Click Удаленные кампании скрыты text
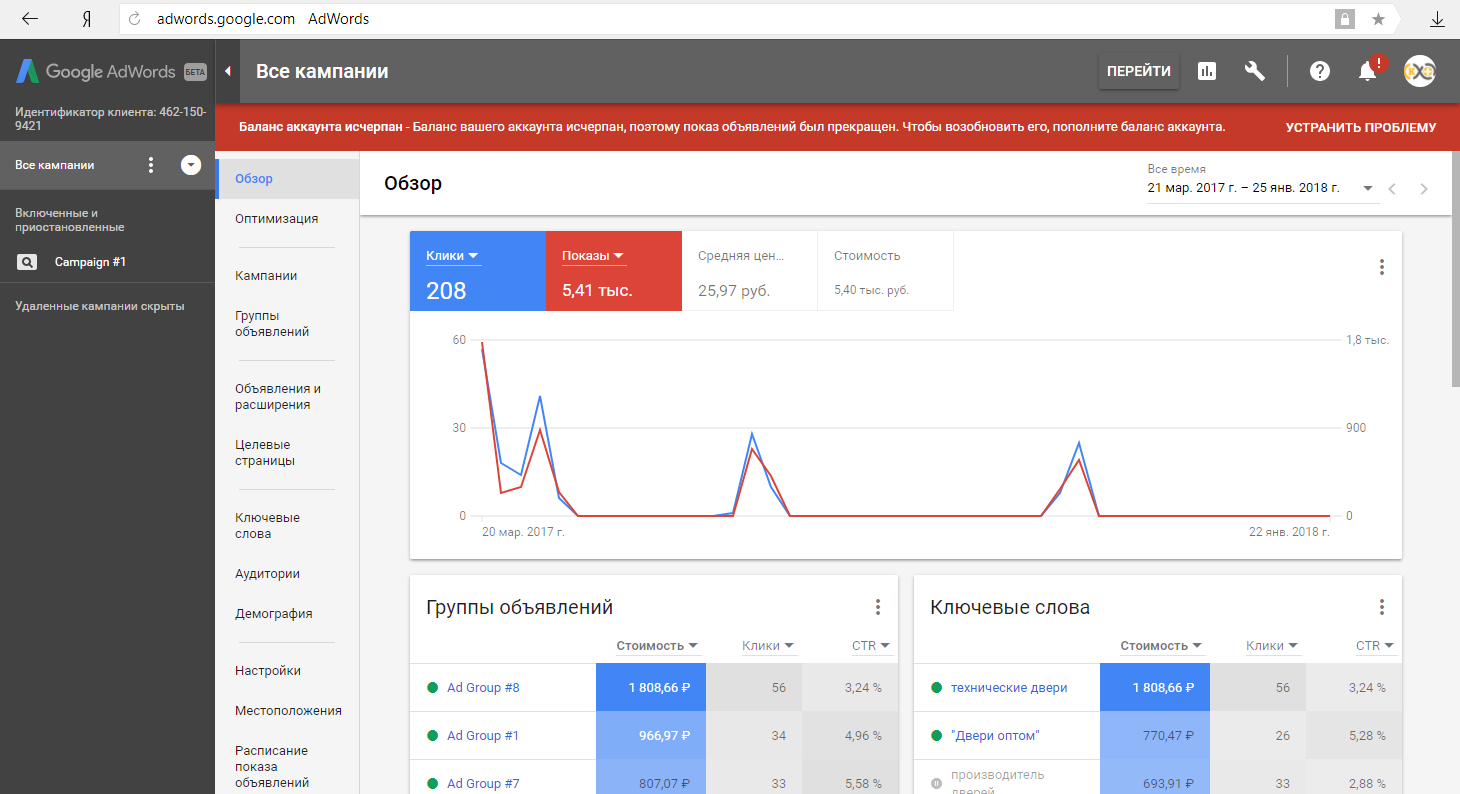This screenshot has height=794, width=1460. (x=100, y=307)
